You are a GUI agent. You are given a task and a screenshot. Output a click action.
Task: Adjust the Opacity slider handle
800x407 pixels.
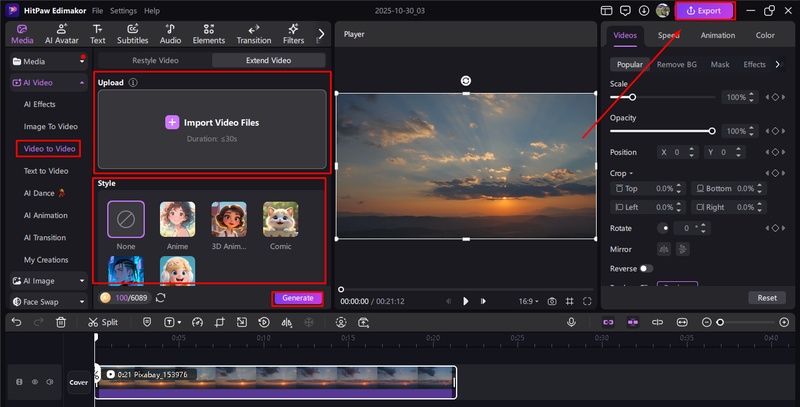coord(712,131)
